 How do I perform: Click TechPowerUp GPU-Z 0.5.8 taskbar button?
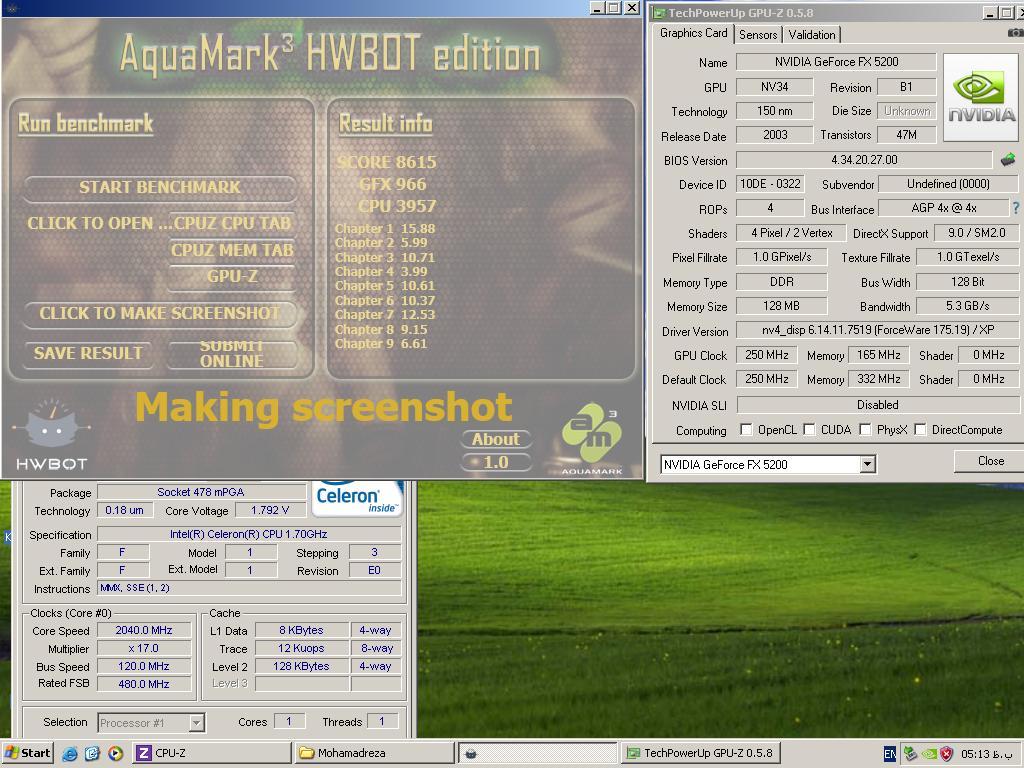(x=700, y=753)
